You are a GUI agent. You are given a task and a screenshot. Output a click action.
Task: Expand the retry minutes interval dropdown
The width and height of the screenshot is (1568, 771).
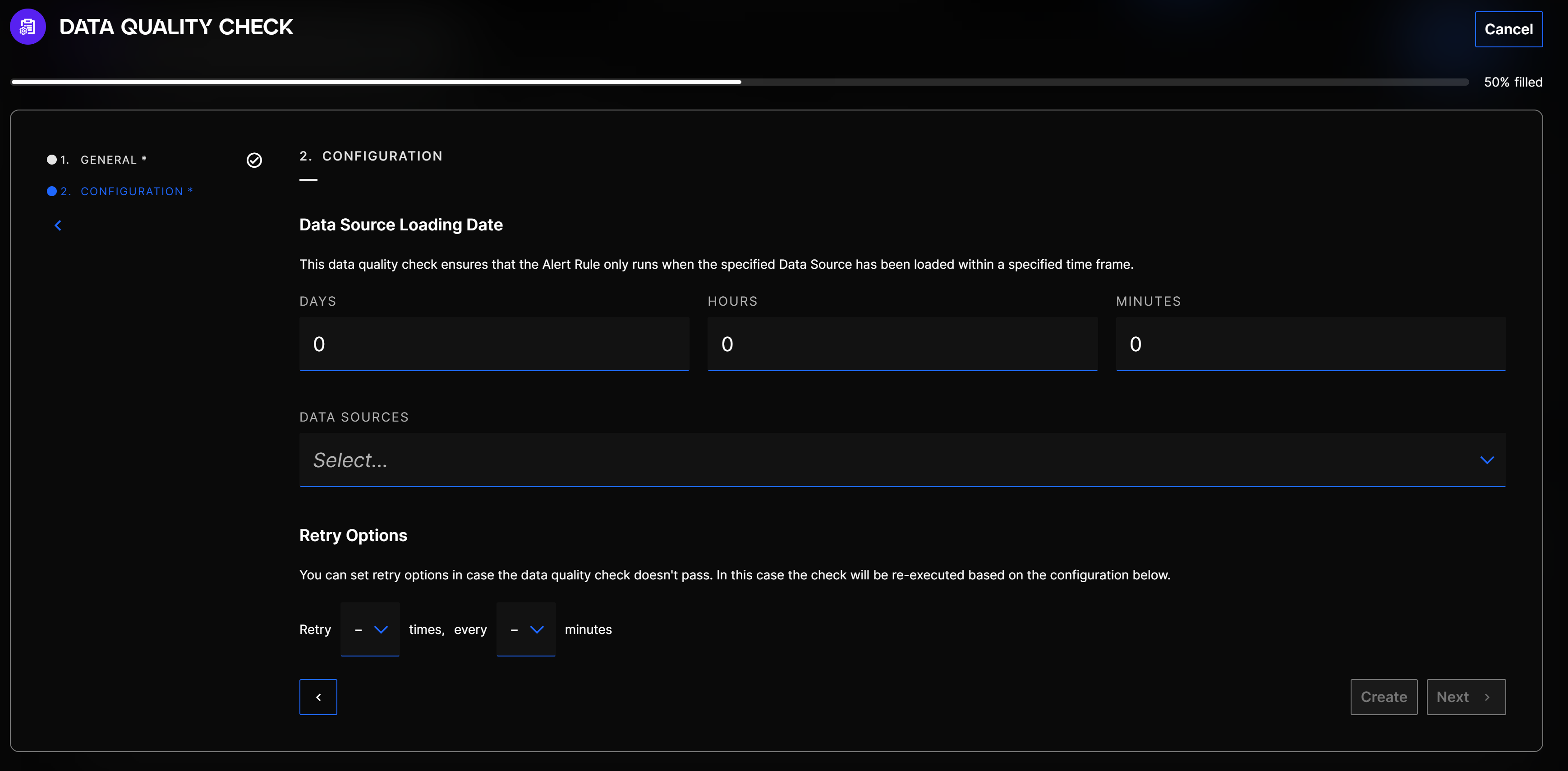point(525,629)
